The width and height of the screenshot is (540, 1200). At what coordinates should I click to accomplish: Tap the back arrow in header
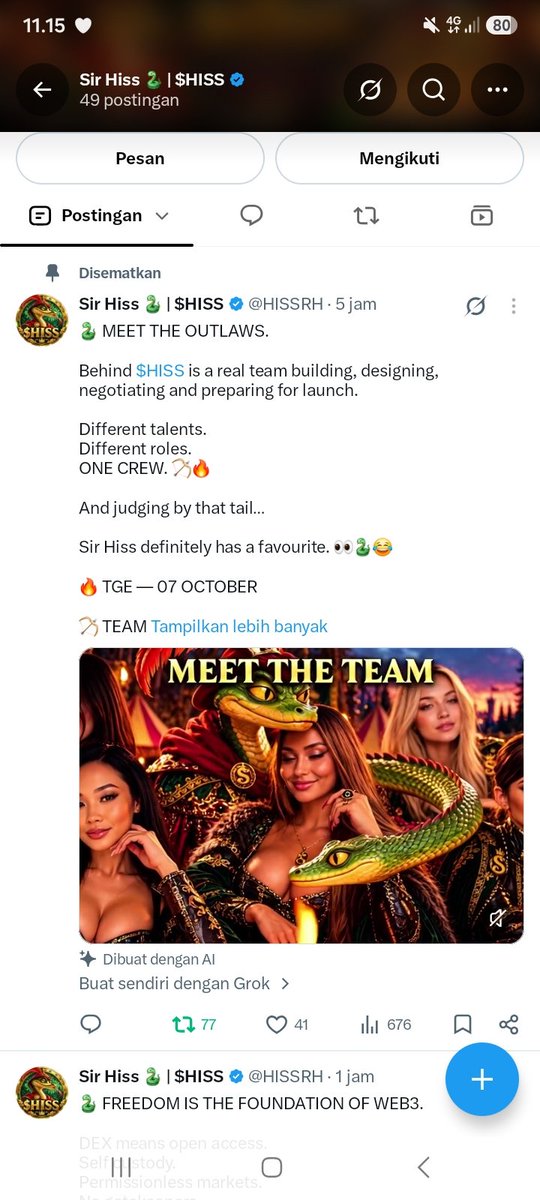tap(42, 90)
